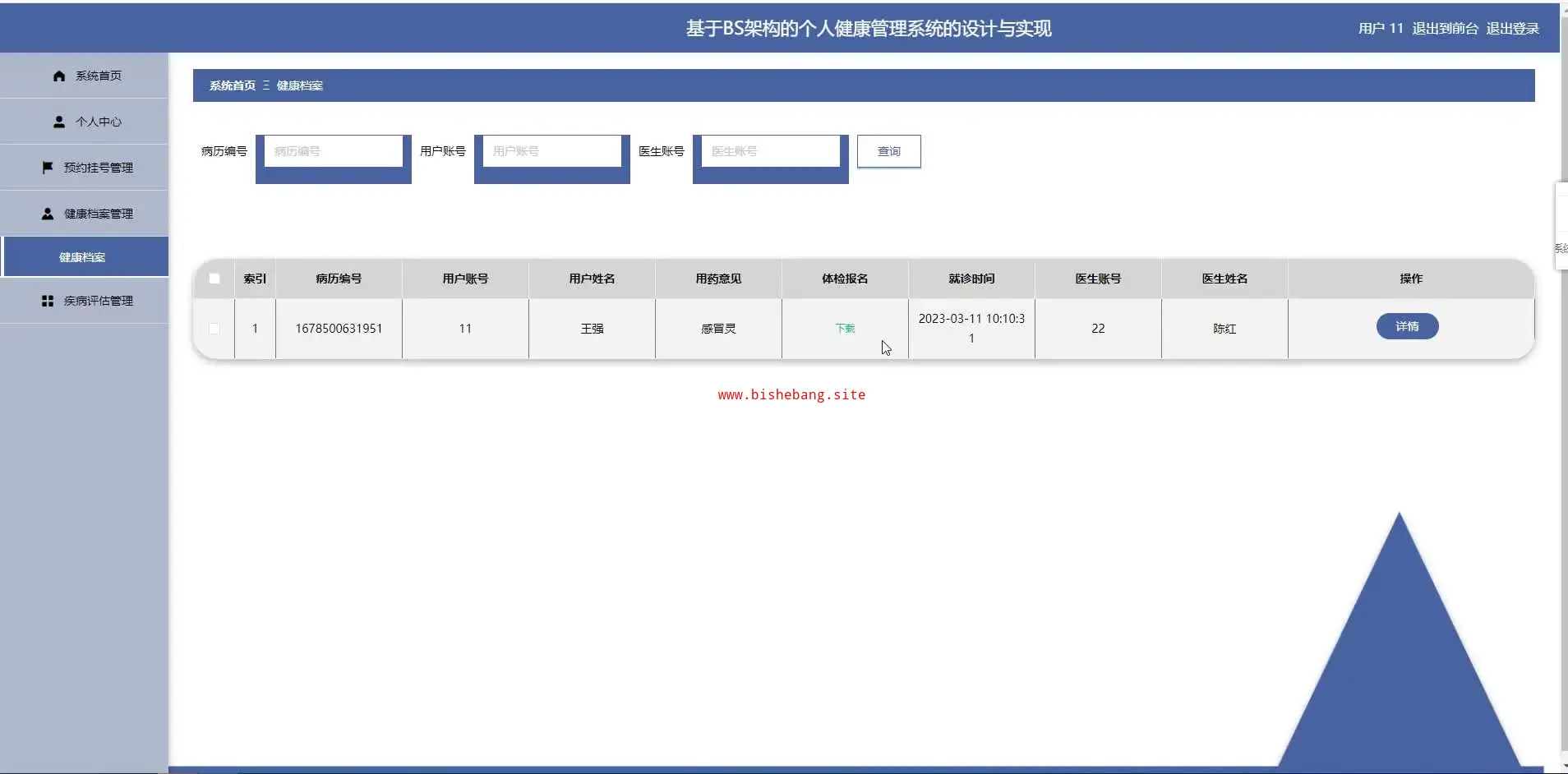This screenshot has height=774, width=1568.
Task: Expand the 疾病评估管理 menu
Action: [84, 301]
